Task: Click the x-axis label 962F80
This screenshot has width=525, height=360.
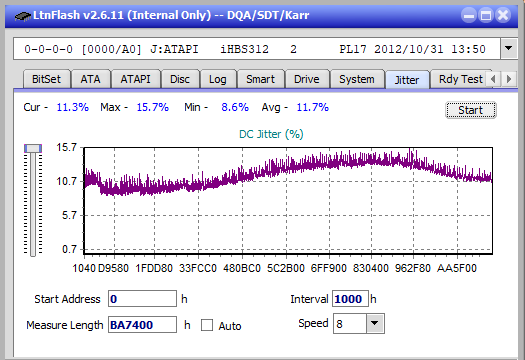Action: [413, 268]
